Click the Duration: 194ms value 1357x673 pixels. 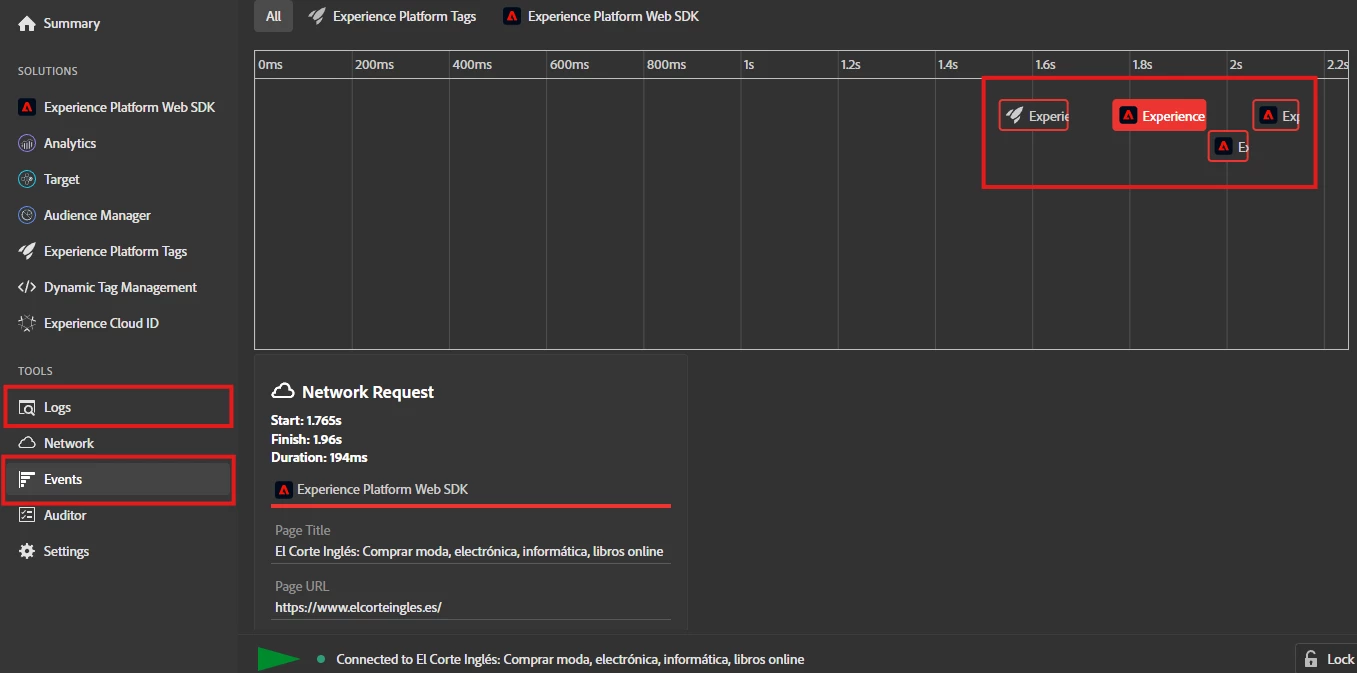pos(319,457)
